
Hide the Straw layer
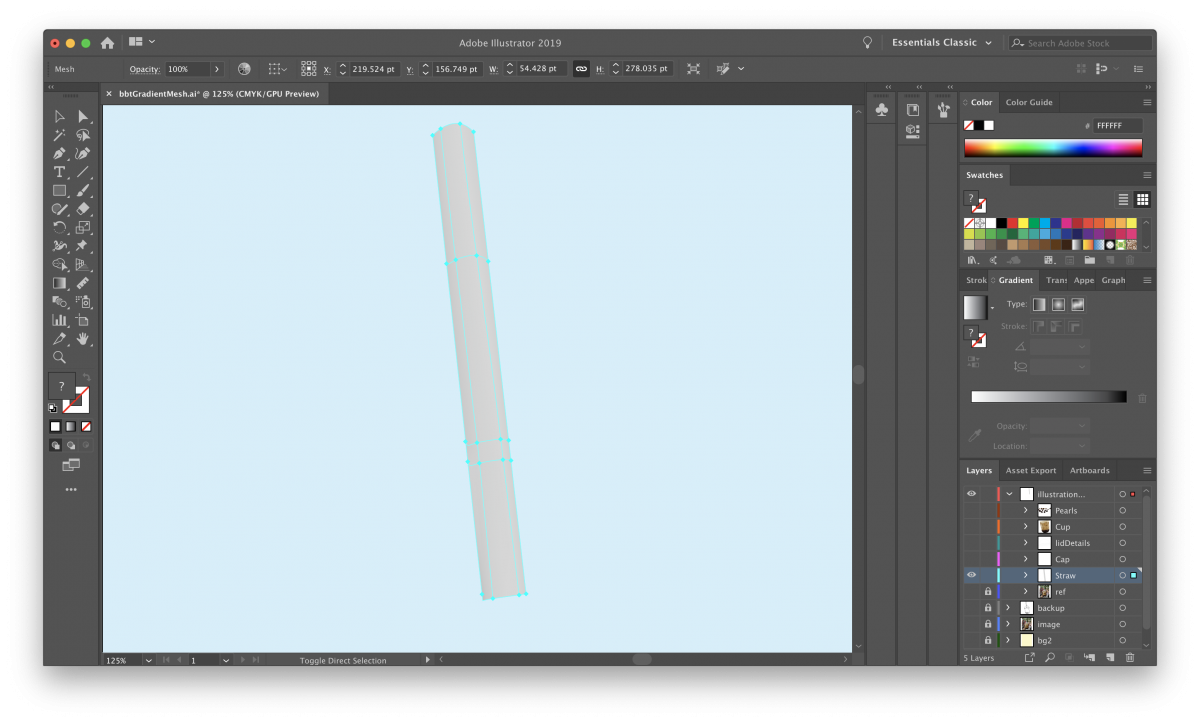pyautogui.click(x=970, y=575)
